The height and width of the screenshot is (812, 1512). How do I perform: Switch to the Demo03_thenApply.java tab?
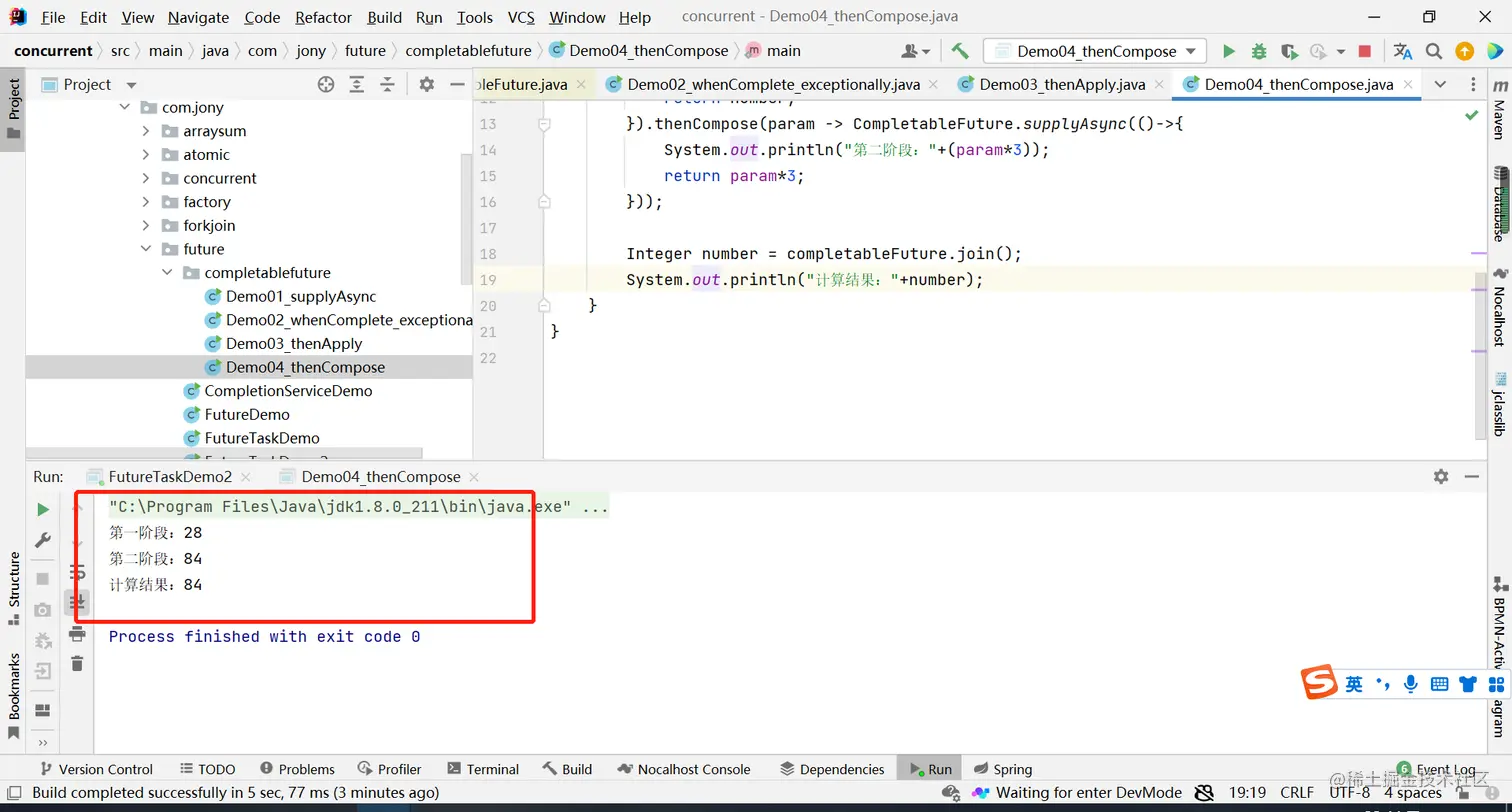tap(1062, 85)
